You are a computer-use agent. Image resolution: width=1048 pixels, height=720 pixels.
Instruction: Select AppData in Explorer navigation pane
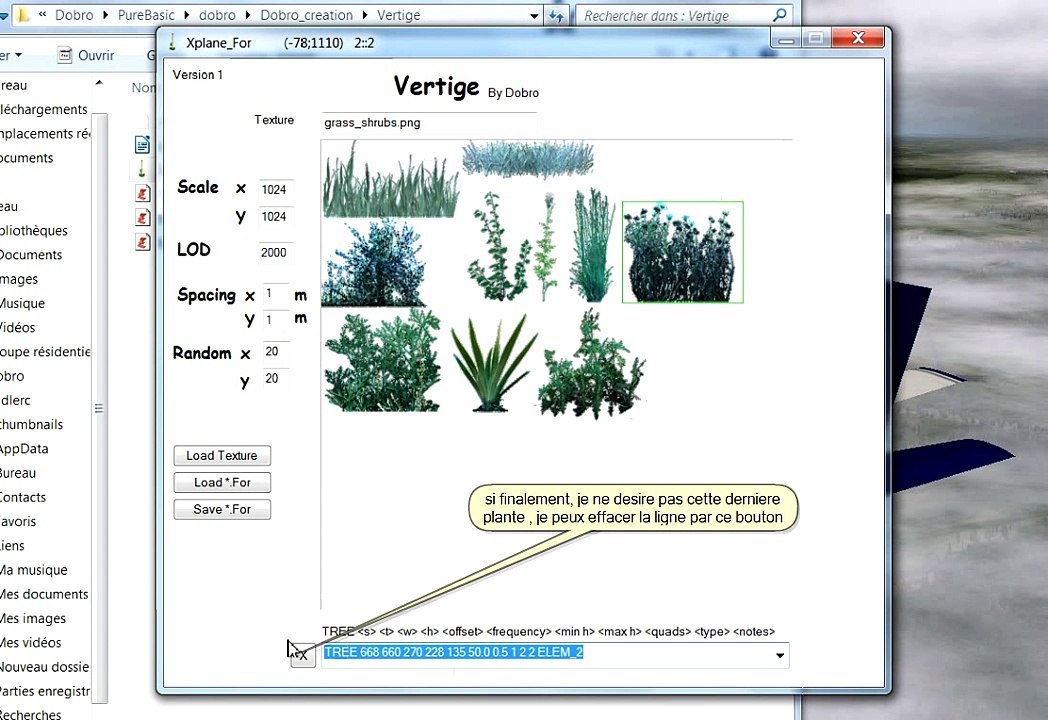24,449
